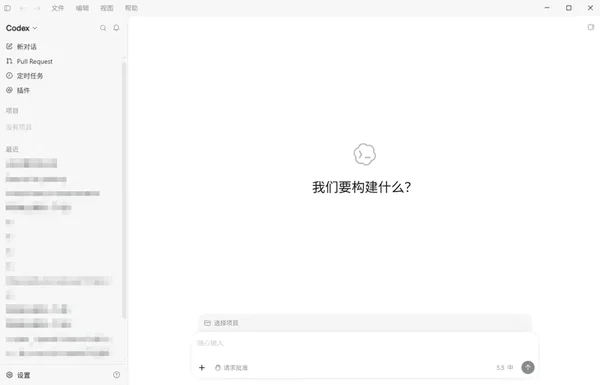Click the send arrow button
600x385 pixels.
point(528,367)
